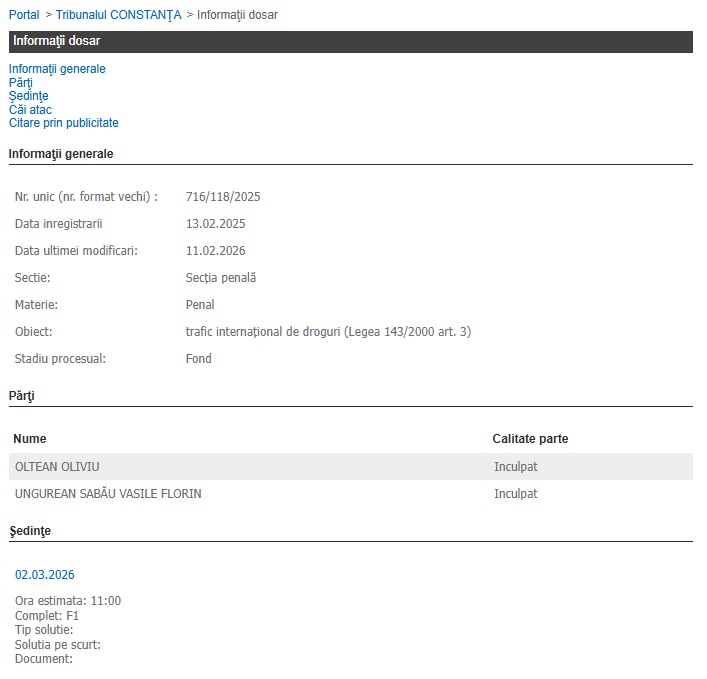Go to Tribunalul CONSTANȚA breadcrumb link

click(118, 15)
